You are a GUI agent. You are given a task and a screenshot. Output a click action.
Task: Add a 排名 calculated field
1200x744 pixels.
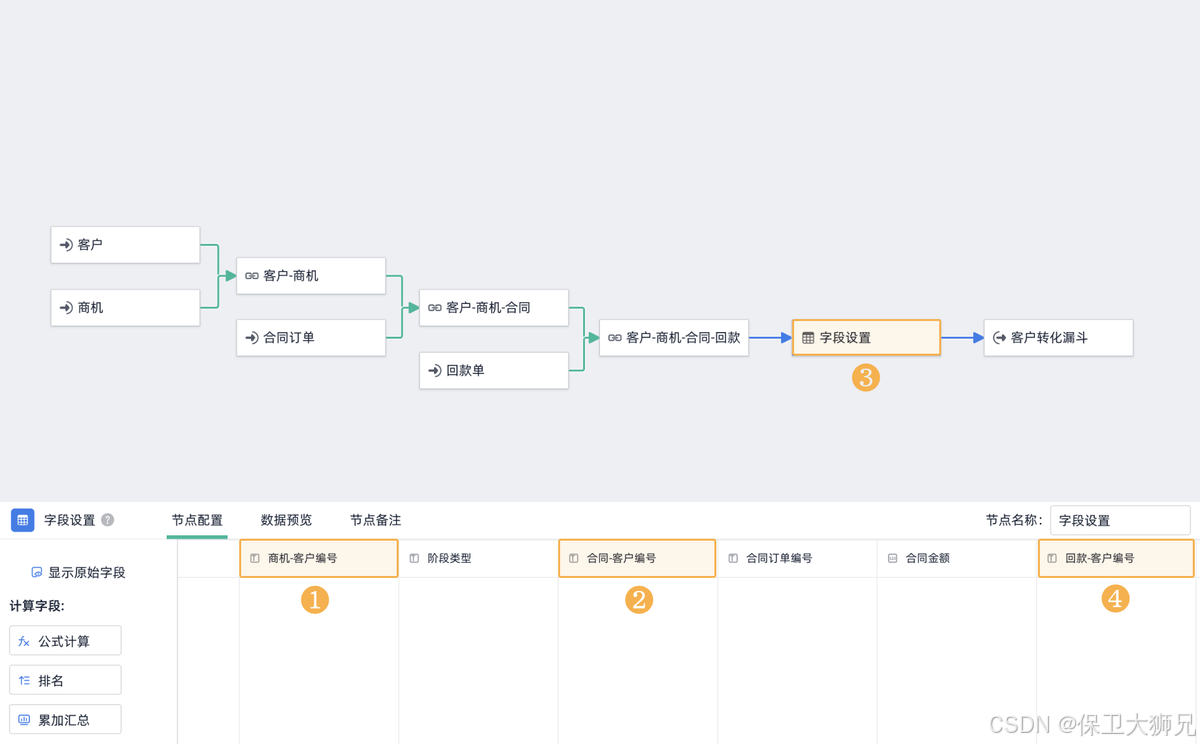click(x=65, y=680)
